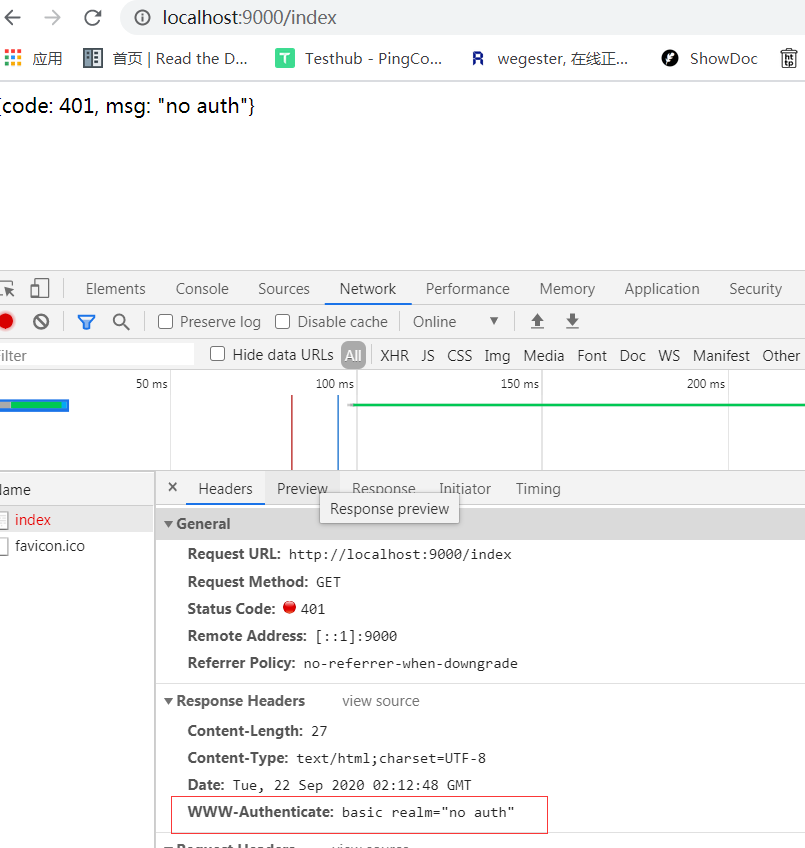Collapse the General section
The image size is (805, 848).
coord(169,523)
